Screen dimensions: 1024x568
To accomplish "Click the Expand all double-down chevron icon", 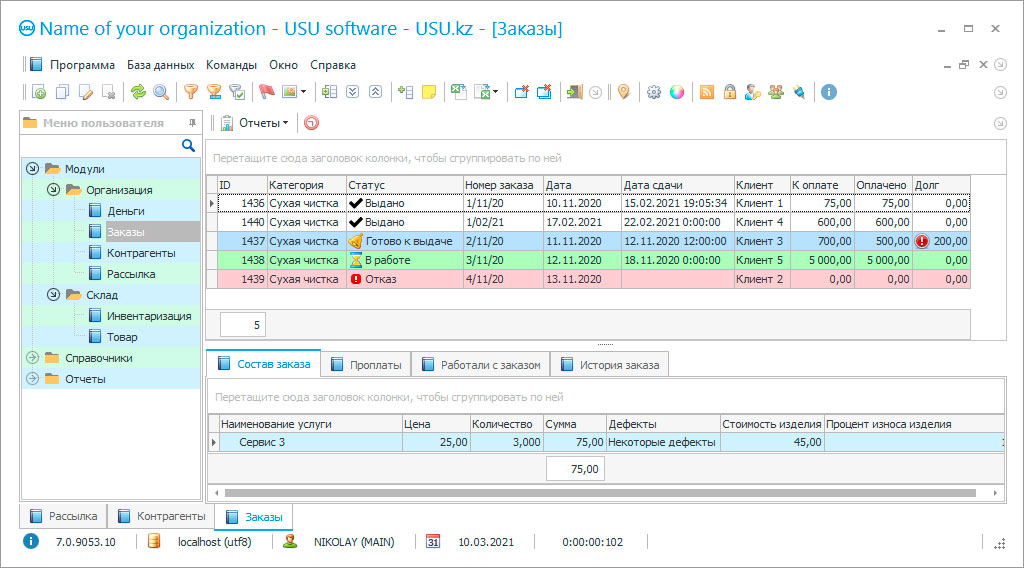I will click(353, 92).
